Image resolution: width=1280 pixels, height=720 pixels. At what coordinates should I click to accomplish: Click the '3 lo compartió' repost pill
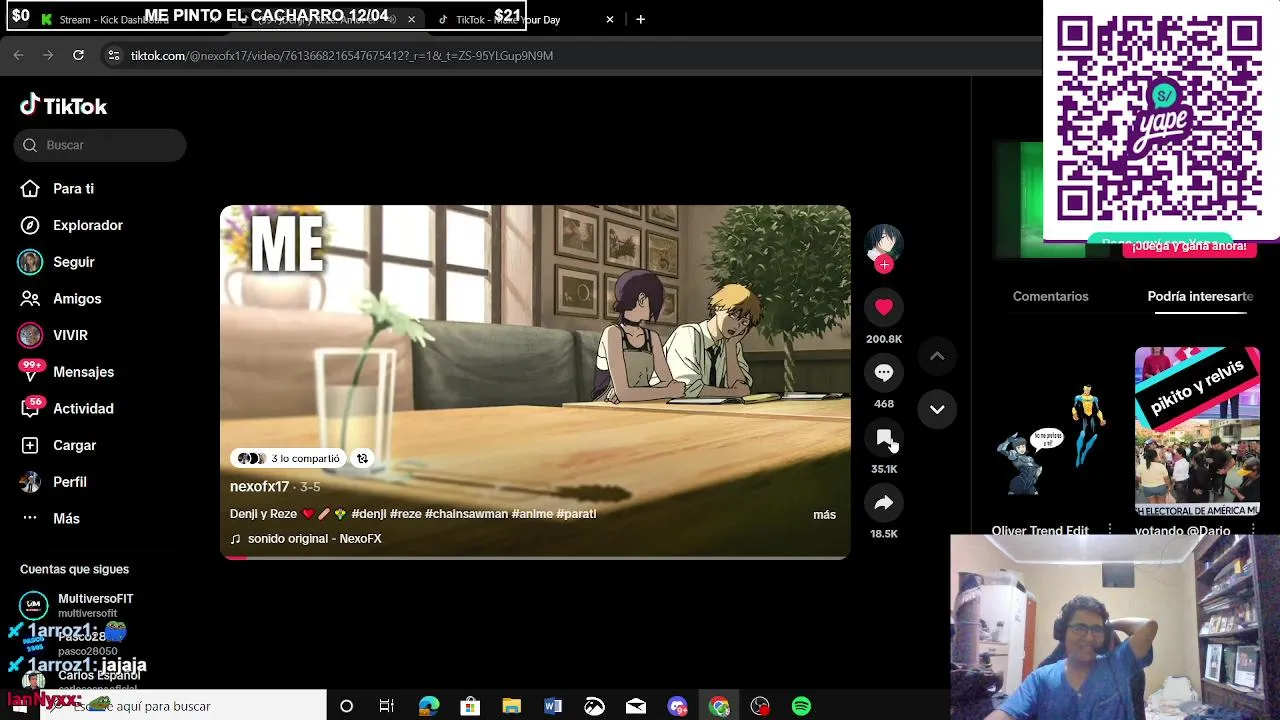(x=289, y=458)
